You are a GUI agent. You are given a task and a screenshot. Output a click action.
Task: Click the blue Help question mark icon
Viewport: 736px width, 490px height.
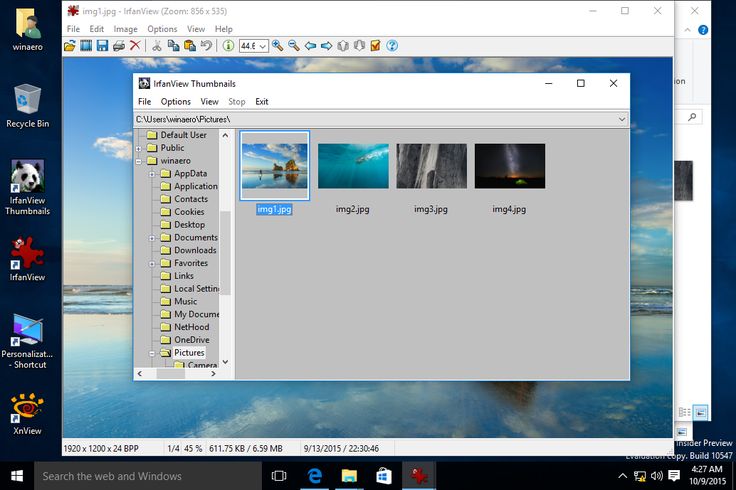coord(392,46)
